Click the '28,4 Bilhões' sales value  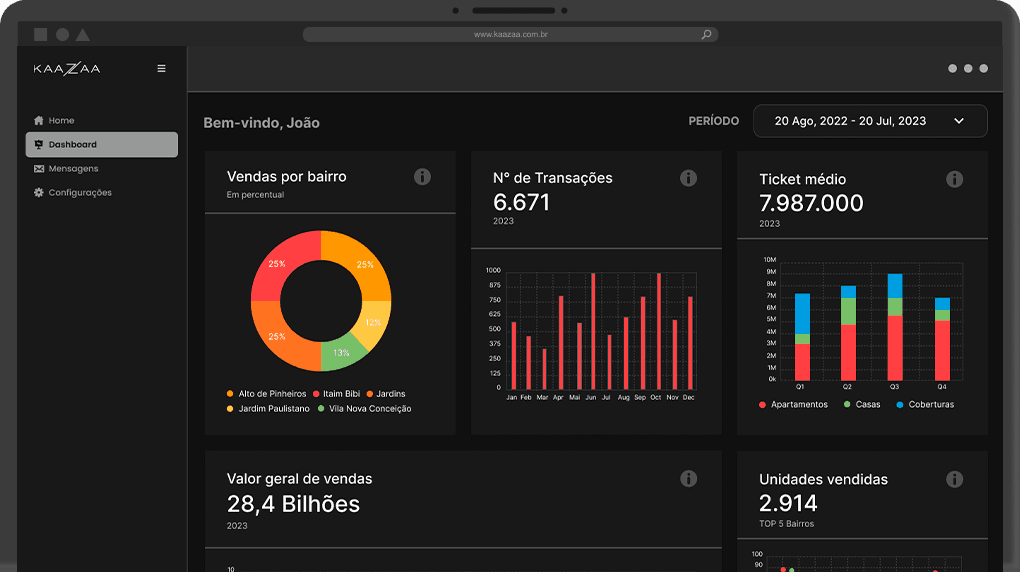(293, 504)
